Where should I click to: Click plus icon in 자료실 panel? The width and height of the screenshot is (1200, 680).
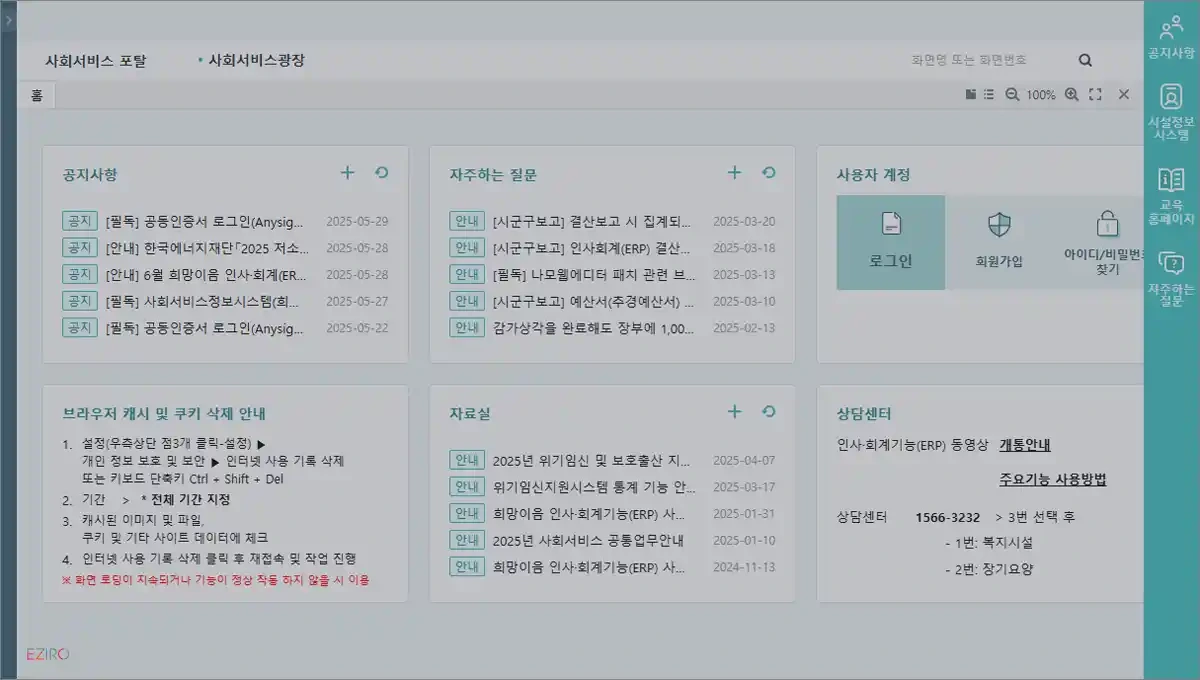point(734,412)
